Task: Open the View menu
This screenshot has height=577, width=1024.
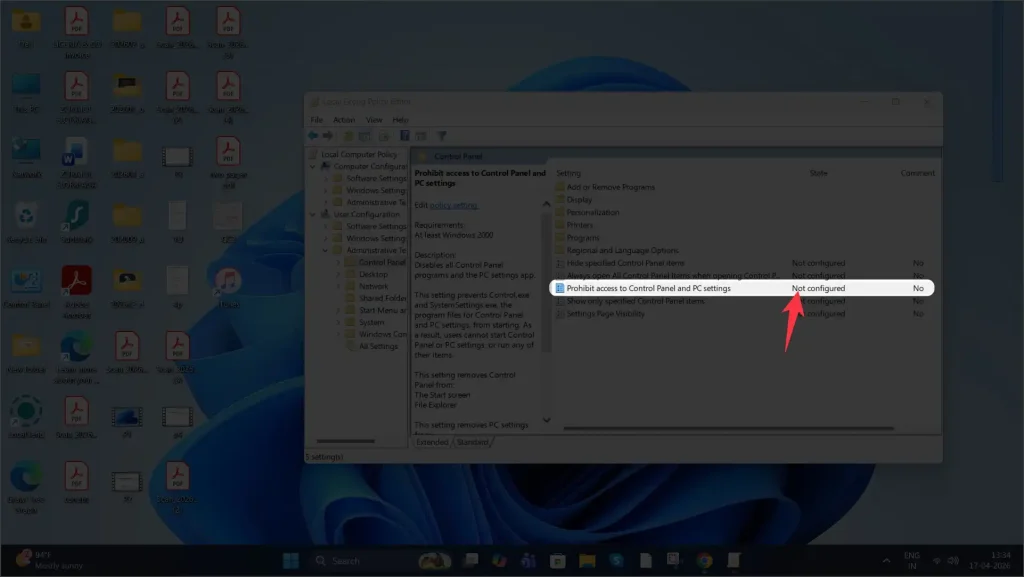Action: coord(374,119)
